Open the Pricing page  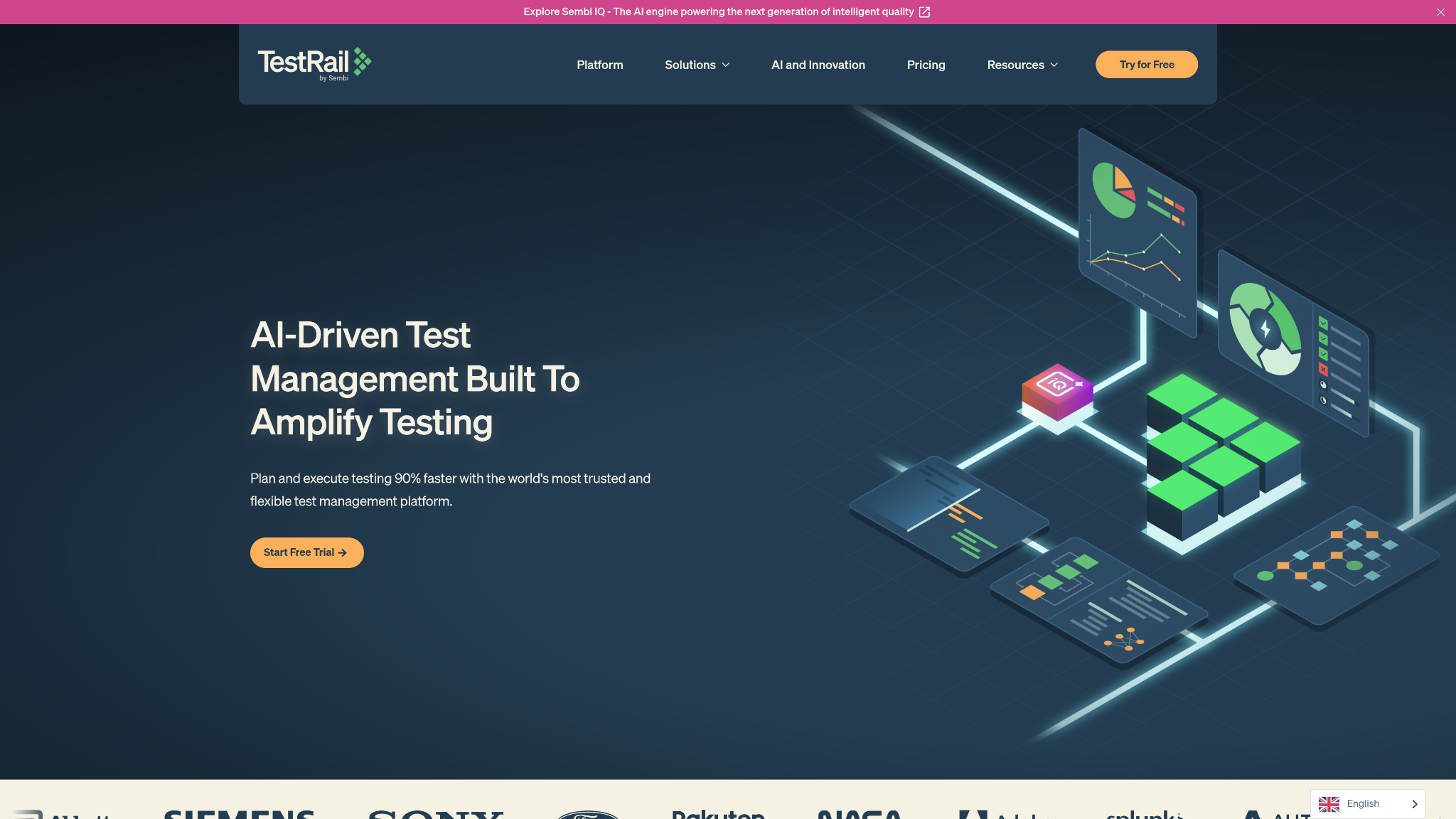(x=926, y=65)
